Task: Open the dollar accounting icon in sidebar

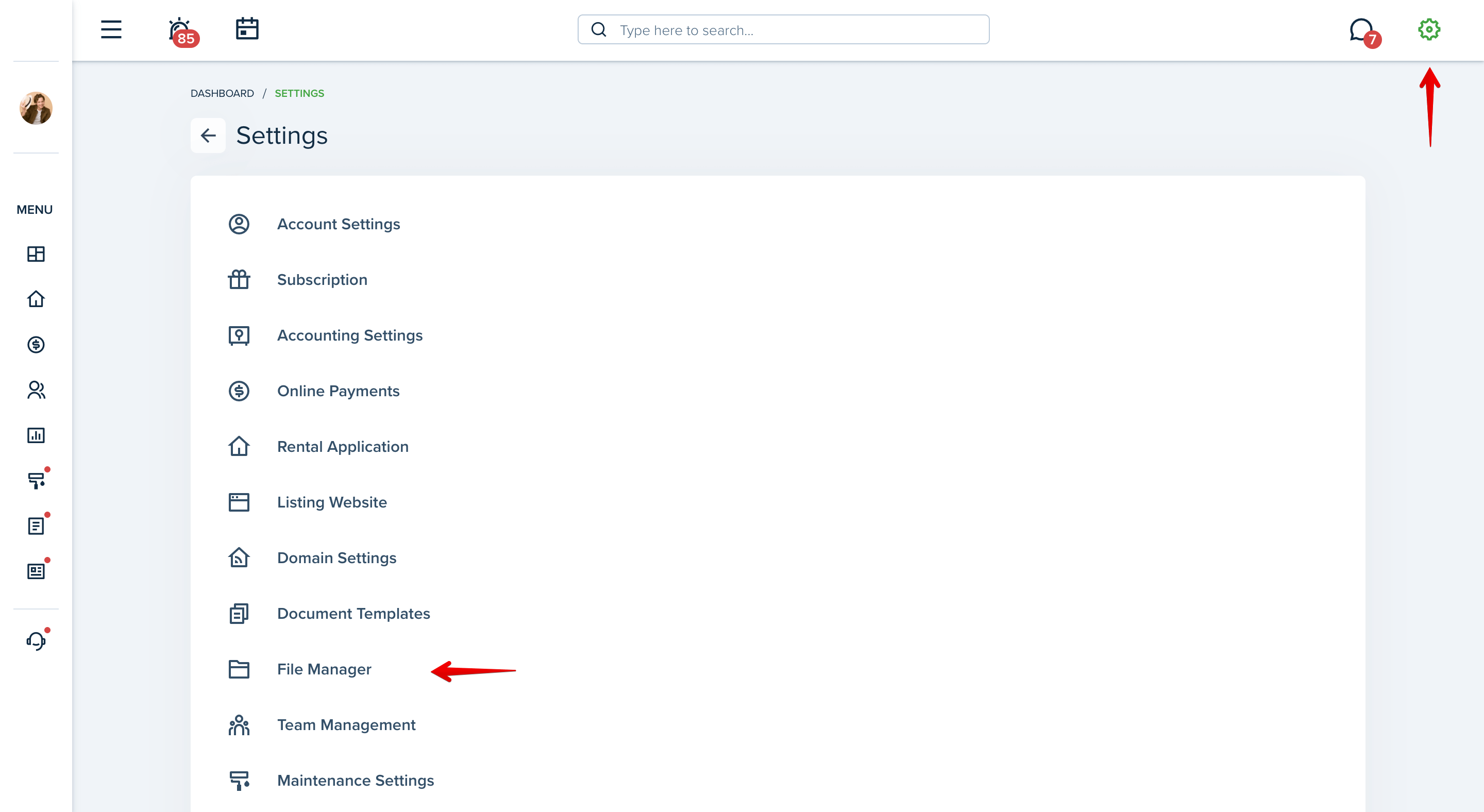Action: click(36, 344)
